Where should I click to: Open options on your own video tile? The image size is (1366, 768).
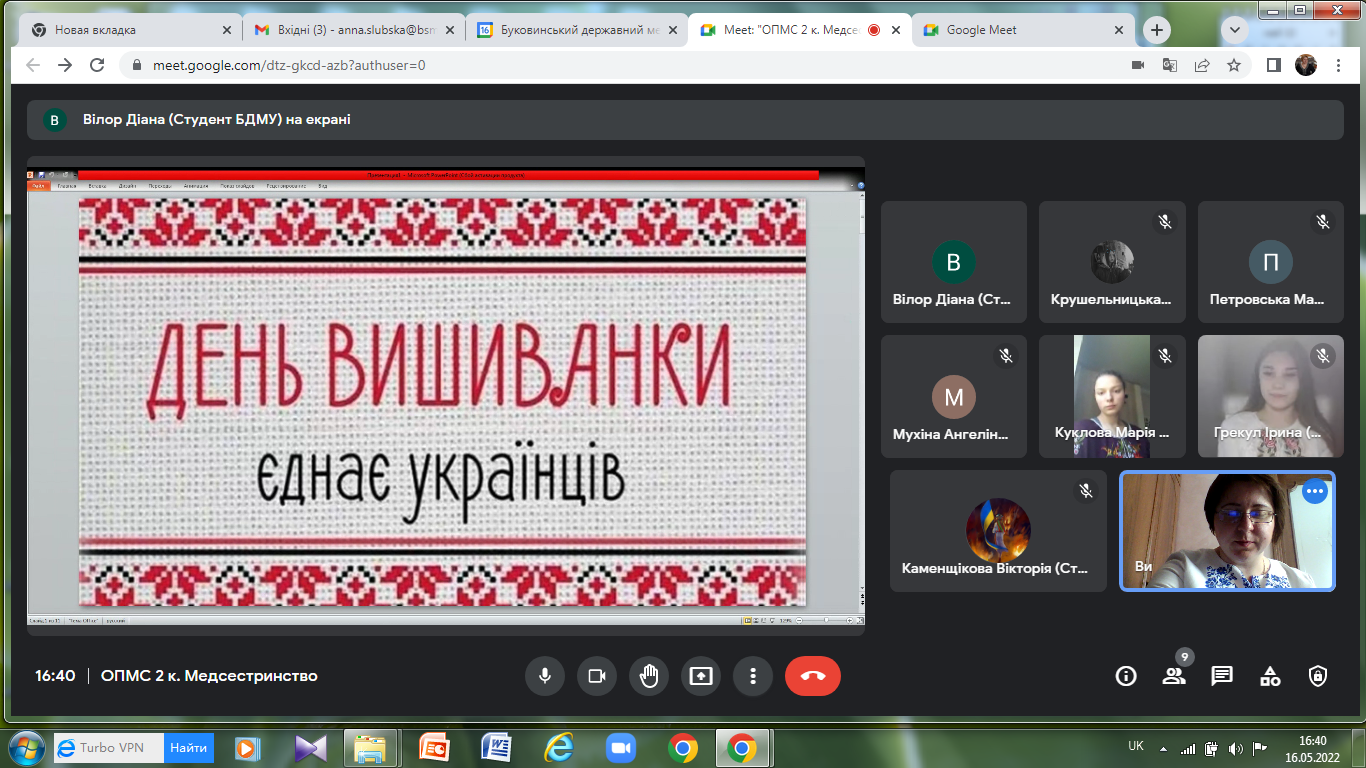[1314, 491]
